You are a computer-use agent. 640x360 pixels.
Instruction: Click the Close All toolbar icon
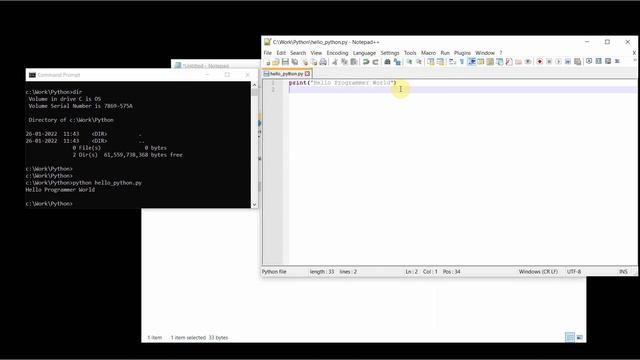(x=313, y=62)
